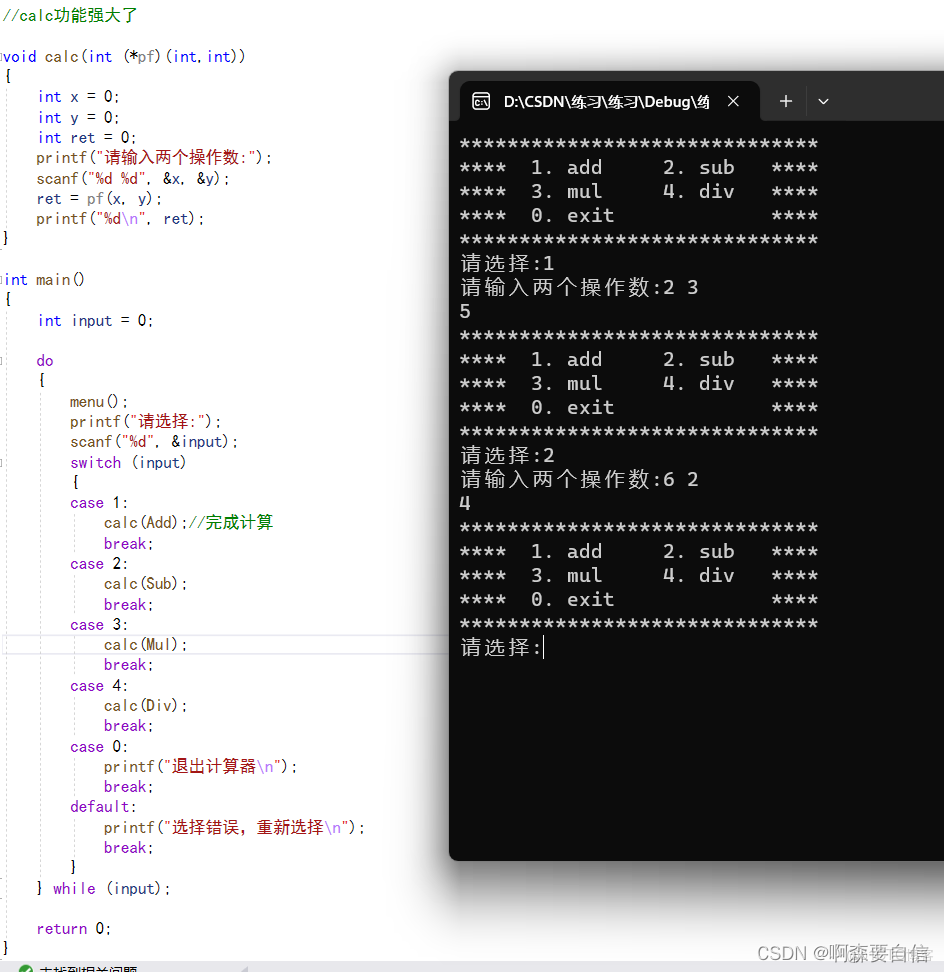This screenshot has width=944, height=972.
Task: Close the Debug terminal tab with its X
Action: coord(733,101)
